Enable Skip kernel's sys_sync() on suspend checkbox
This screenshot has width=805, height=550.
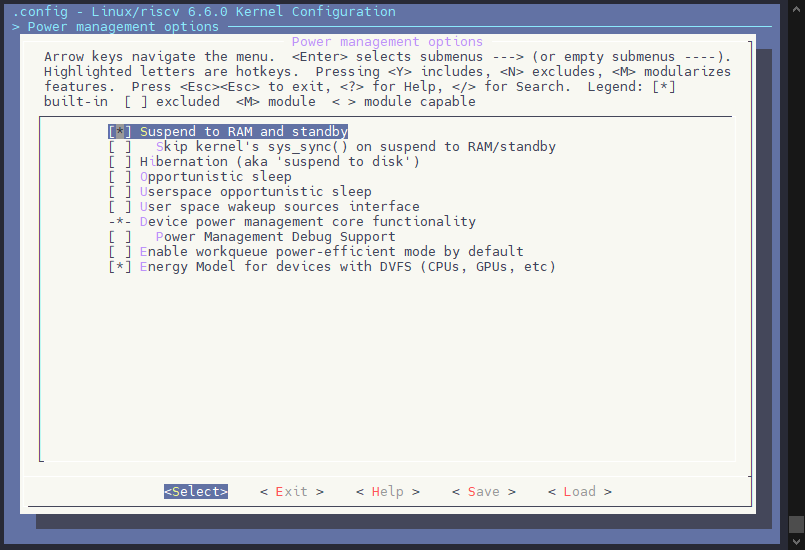tap(120, 147)
